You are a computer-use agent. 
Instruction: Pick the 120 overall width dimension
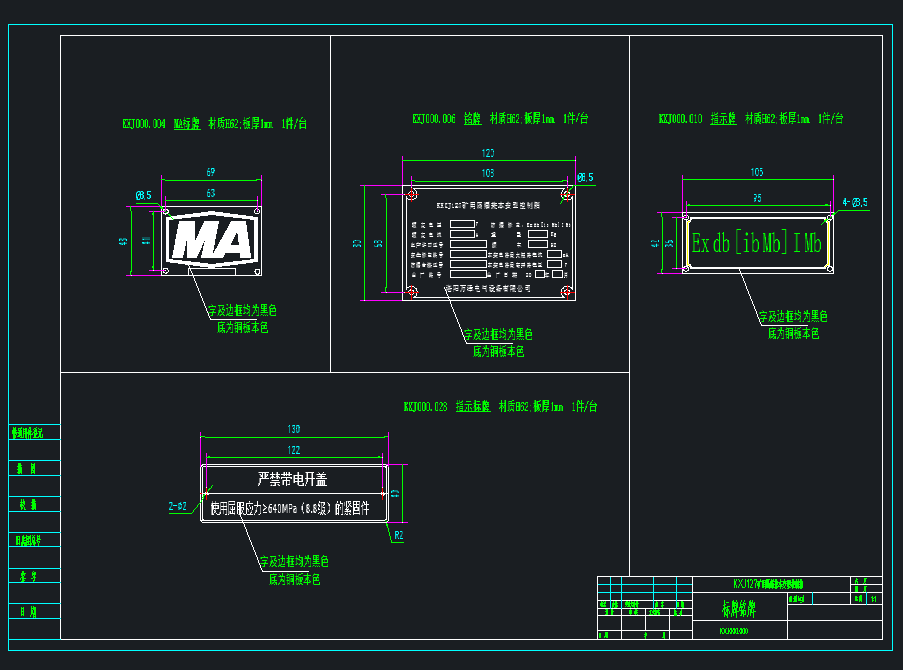[x=488, y=153]
